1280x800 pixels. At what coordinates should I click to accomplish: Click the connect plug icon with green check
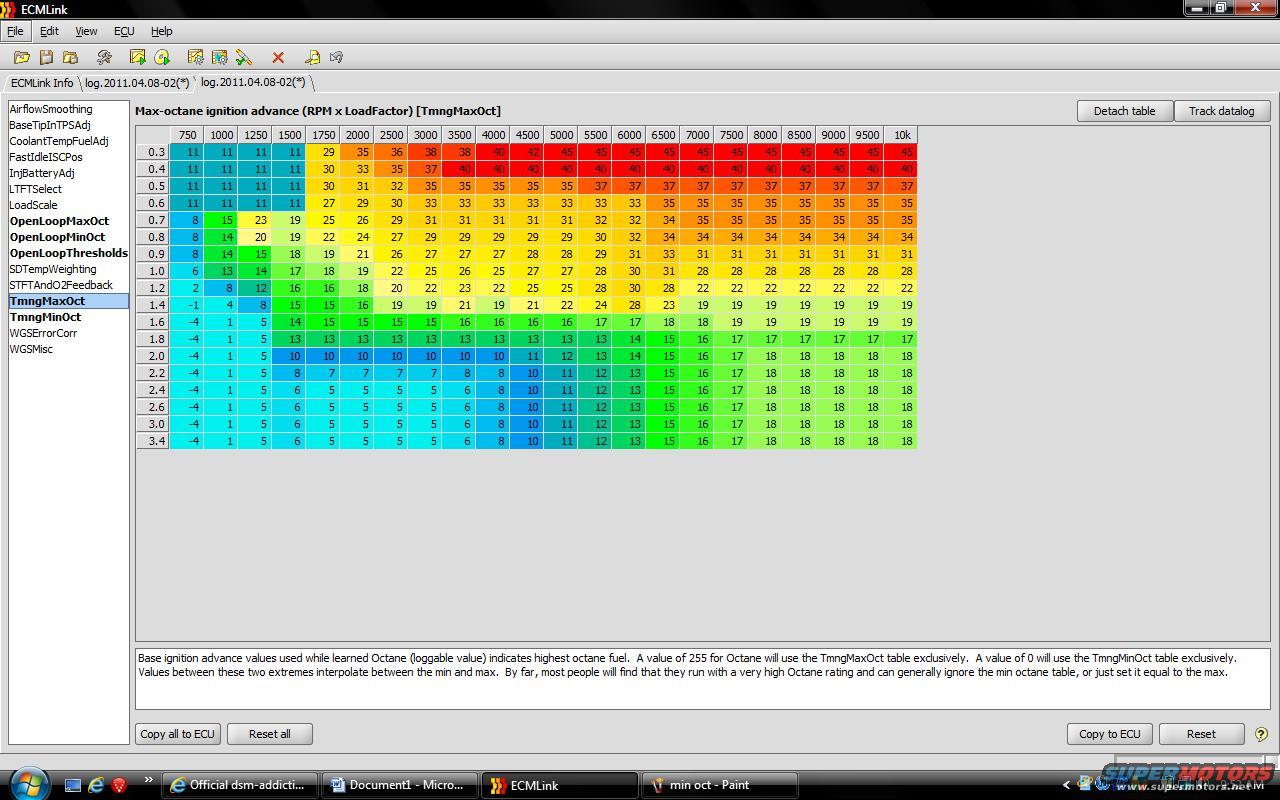(x=244, y=58)
